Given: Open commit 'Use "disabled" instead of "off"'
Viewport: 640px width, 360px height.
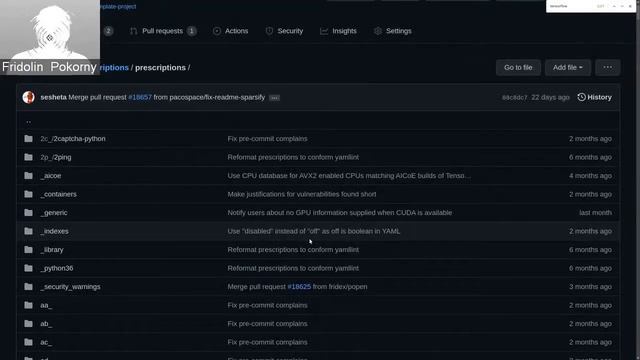Looking at the screenshot, I should 313,231.
